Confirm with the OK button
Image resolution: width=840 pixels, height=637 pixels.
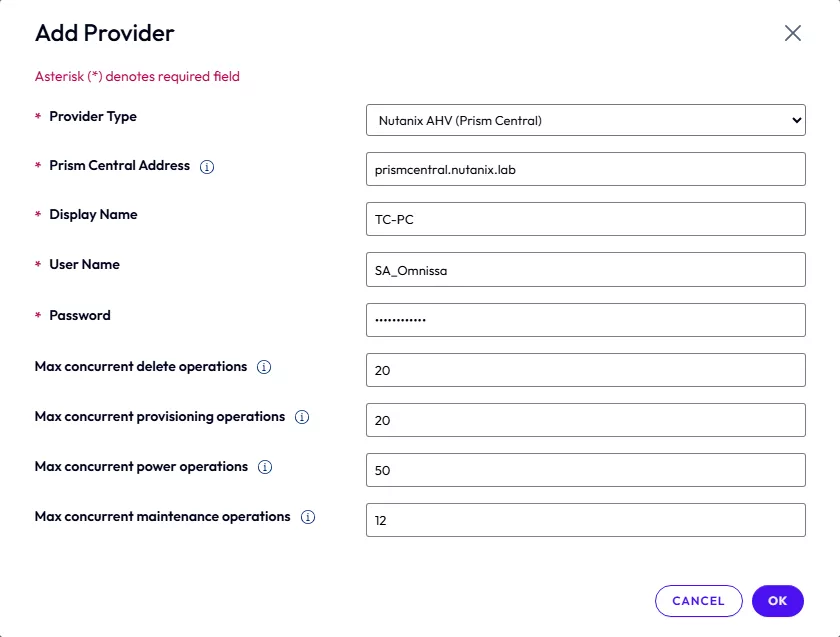click(x=777, y=601)
